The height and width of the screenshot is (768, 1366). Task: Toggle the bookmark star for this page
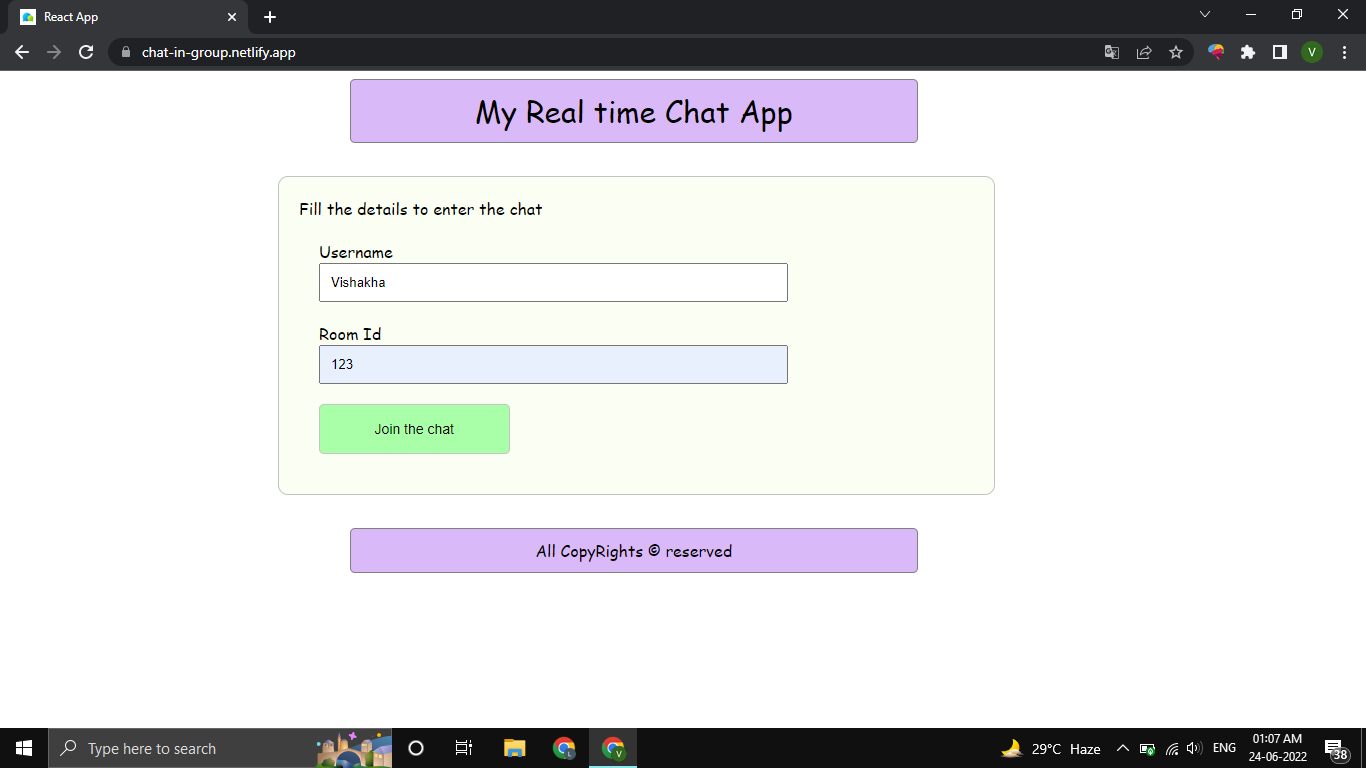1175,52
